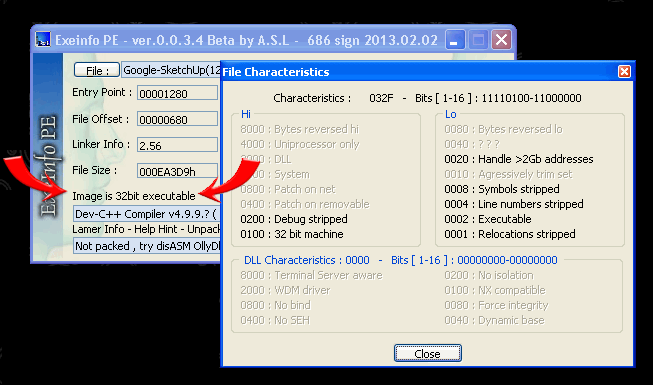Click the File Size field 000EA3D9h
This screenshot has width=653, height=385.
pyautogui.click(x=177, y=171)
